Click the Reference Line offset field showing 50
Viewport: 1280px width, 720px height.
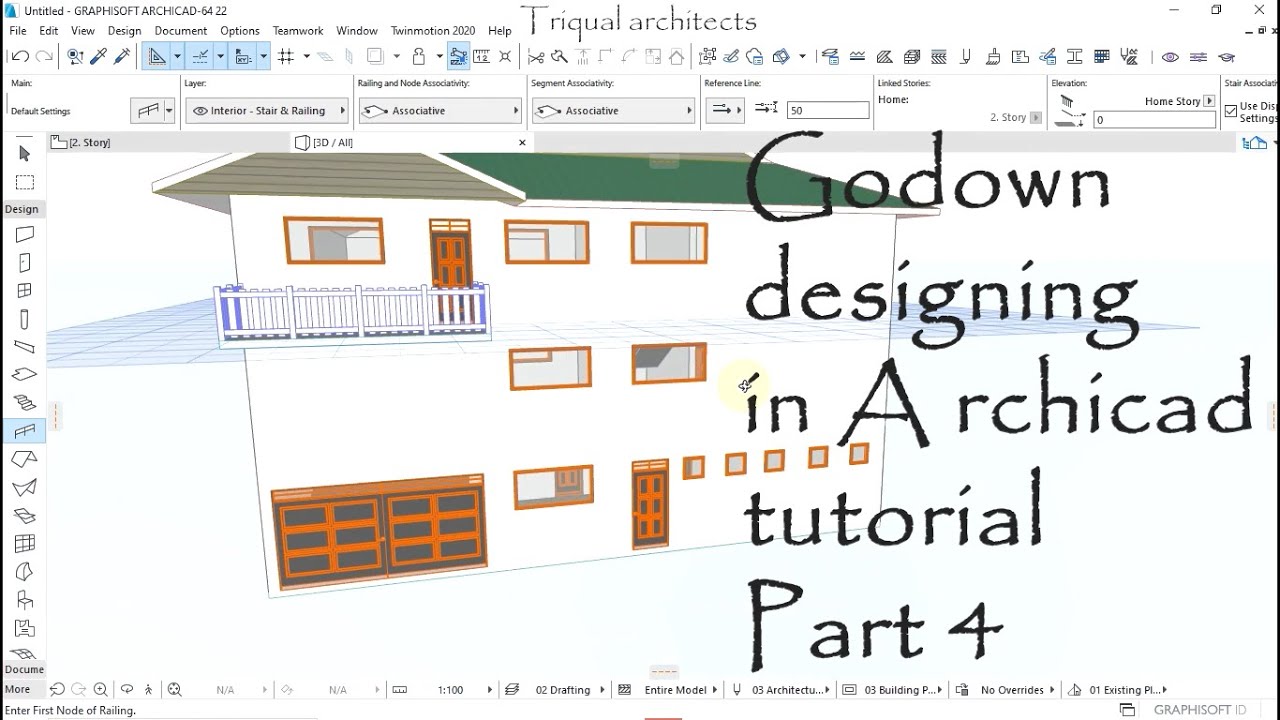pyautogui.click(x=827, y=111)
